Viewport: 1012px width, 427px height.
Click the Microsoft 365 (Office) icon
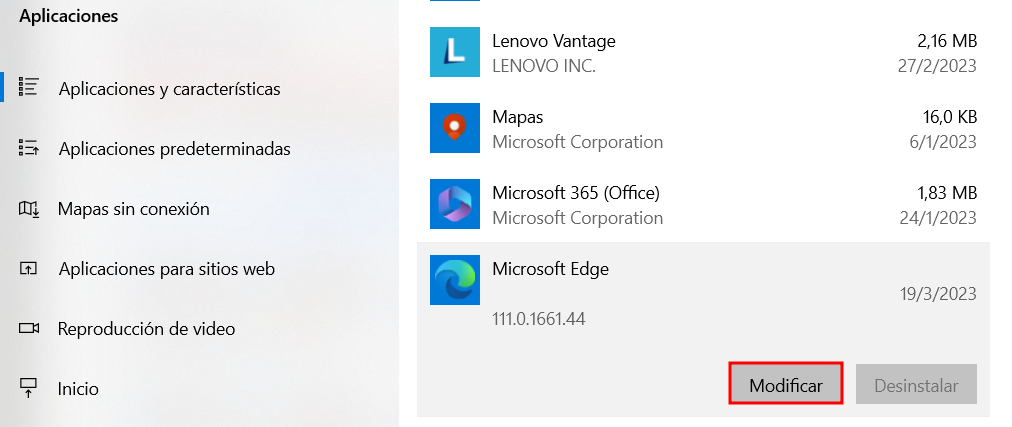pos(455,204)
